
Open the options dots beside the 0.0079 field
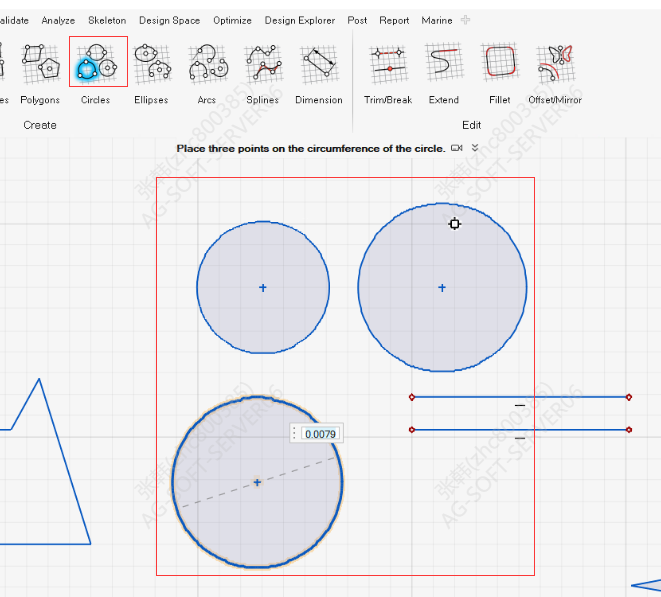coord(294,434)
